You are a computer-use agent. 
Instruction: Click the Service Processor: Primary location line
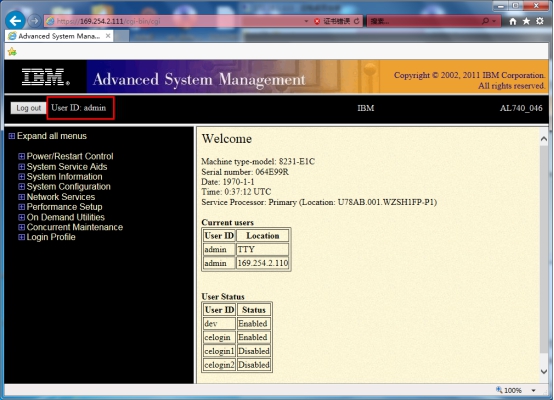319,202
